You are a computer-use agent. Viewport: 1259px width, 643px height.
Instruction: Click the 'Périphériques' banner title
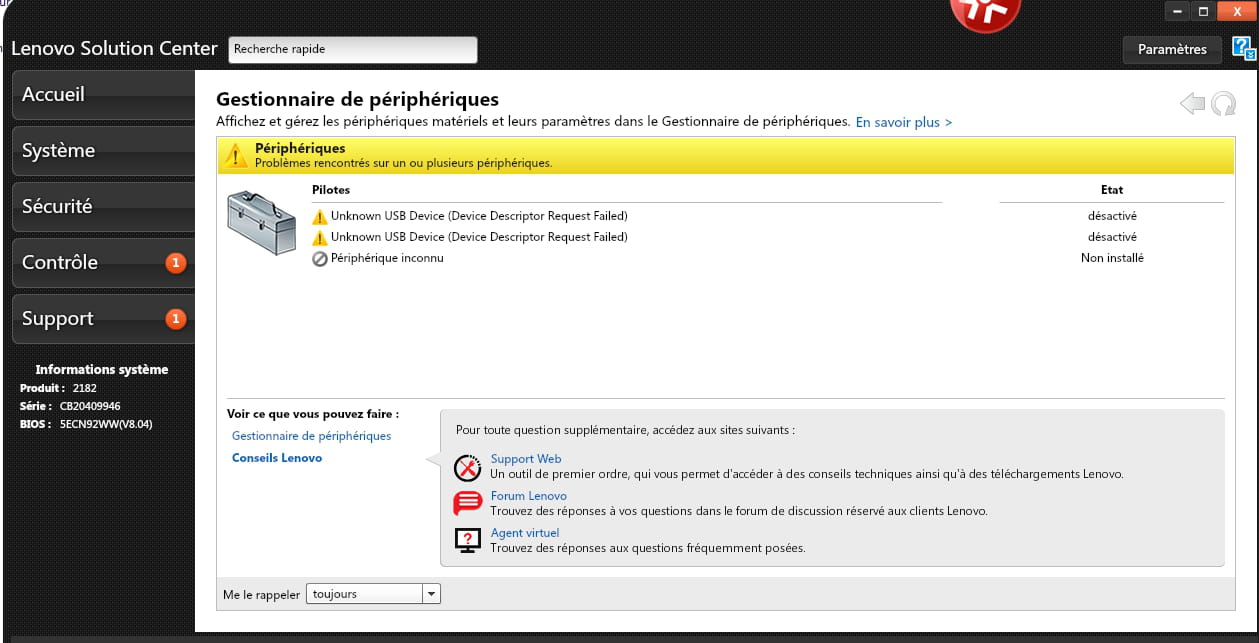click(300, 148)
